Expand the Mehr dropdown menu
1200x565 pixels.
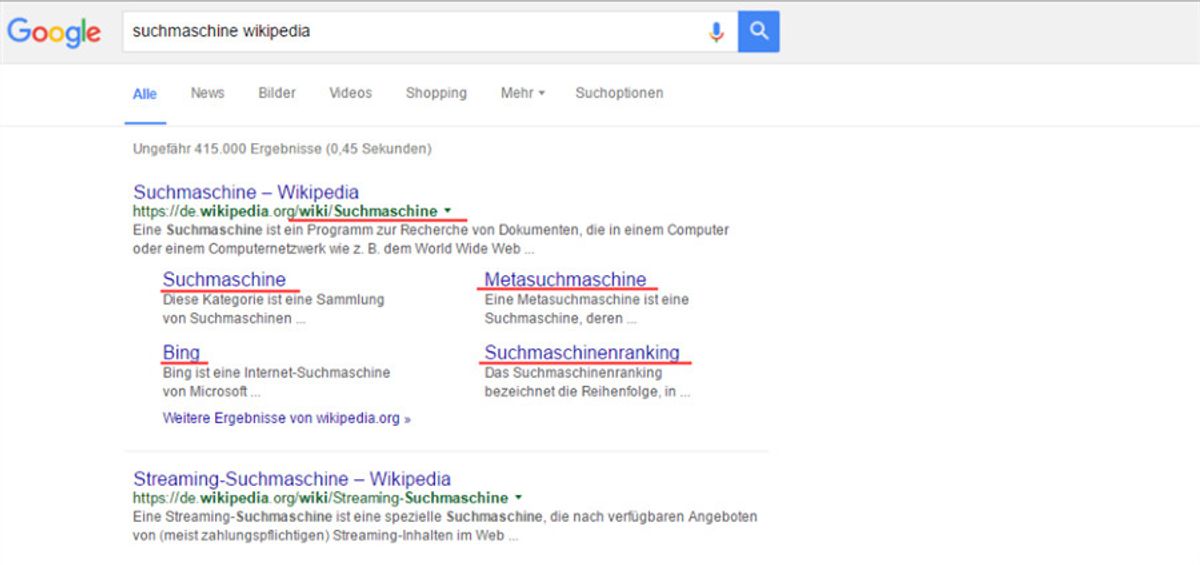(x=523, y=93)
